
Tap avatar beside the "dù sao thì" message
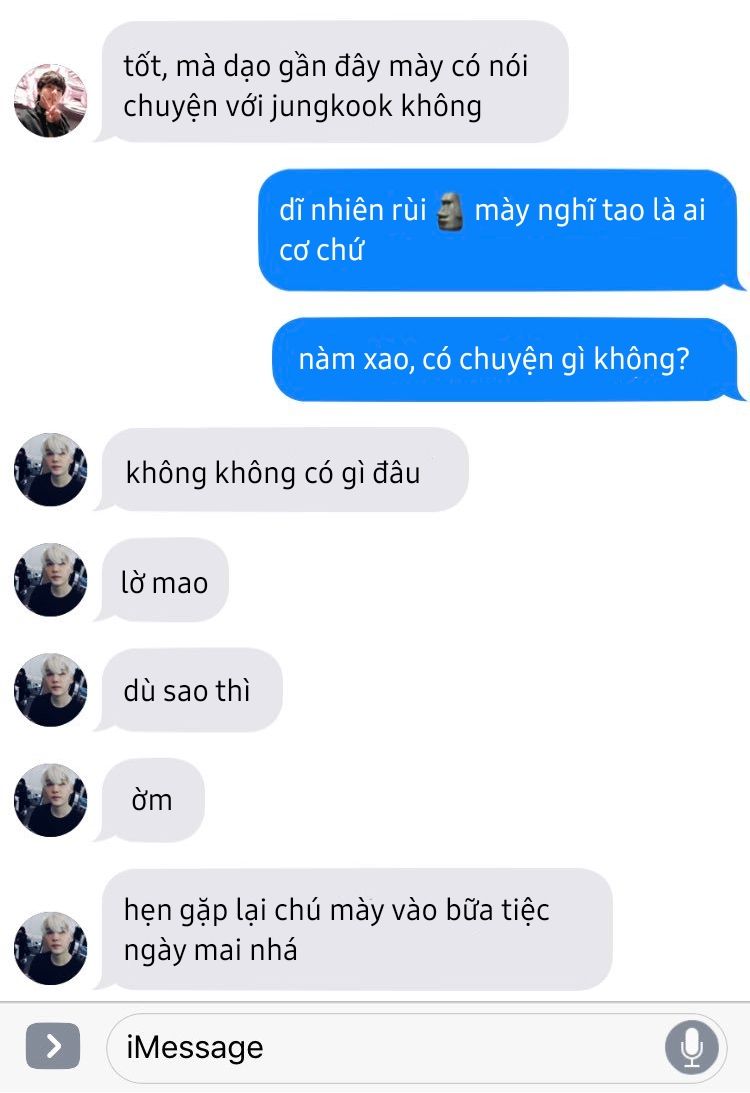pyautogui.click(x=50, y=689)
